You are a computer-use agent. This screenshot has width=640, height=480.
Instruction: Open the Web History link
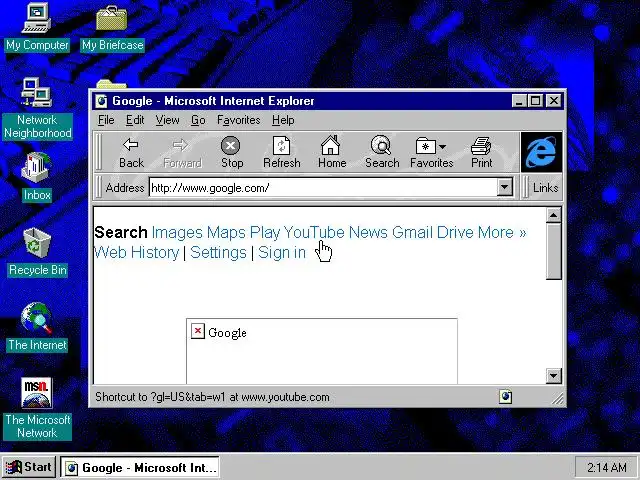(x=136, y=253)
